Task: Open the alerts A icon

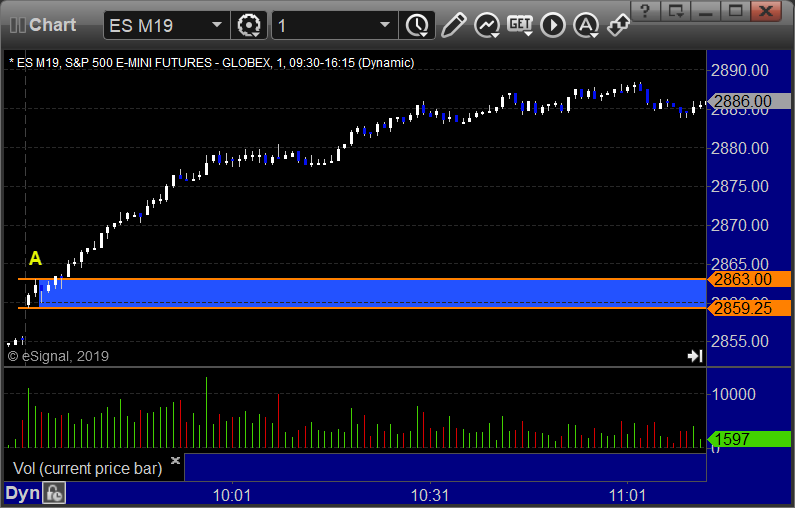Action: [x=586, y=25]
